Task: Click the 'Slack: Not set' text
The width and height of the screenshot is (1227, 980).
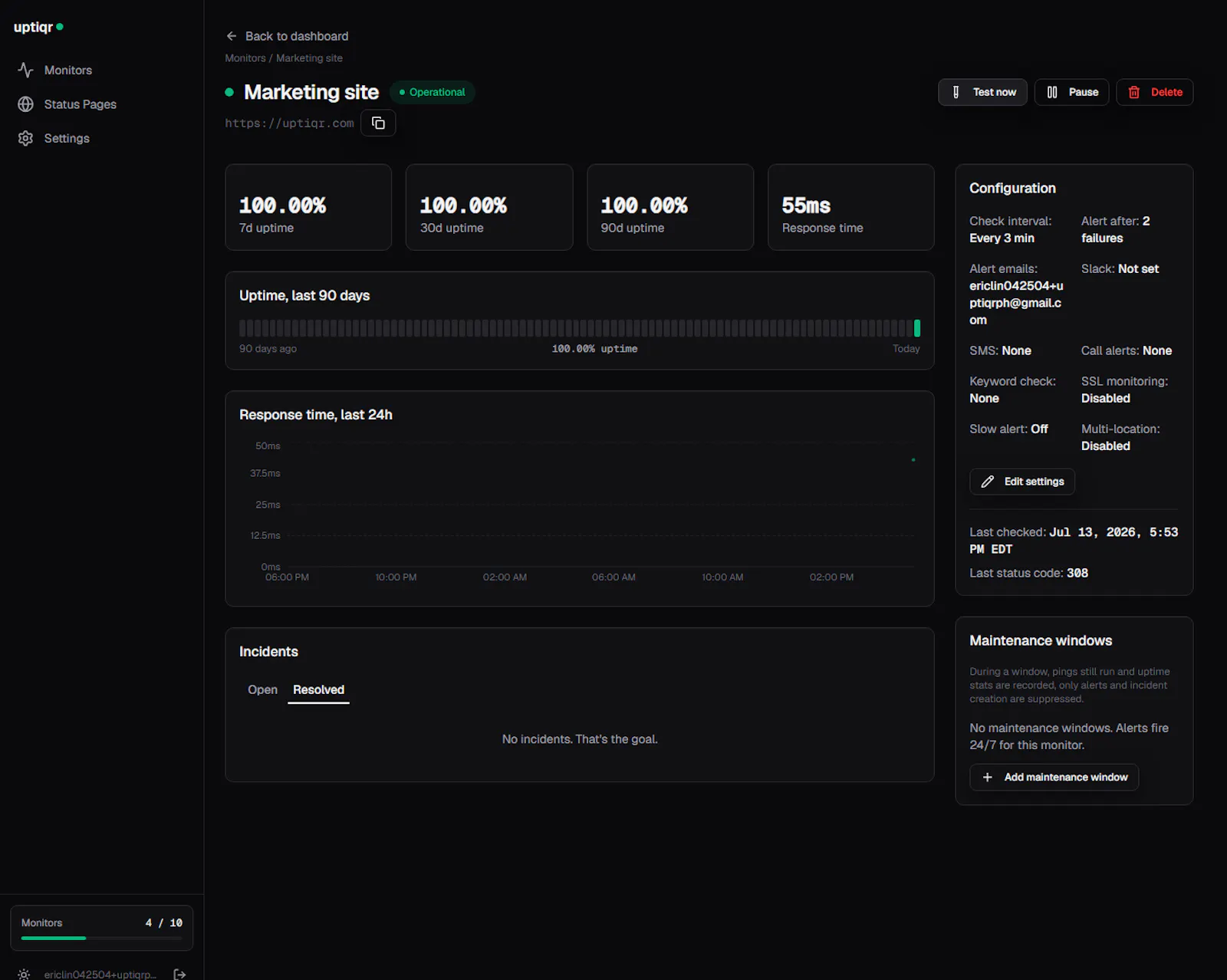Action: (1120, 269)
